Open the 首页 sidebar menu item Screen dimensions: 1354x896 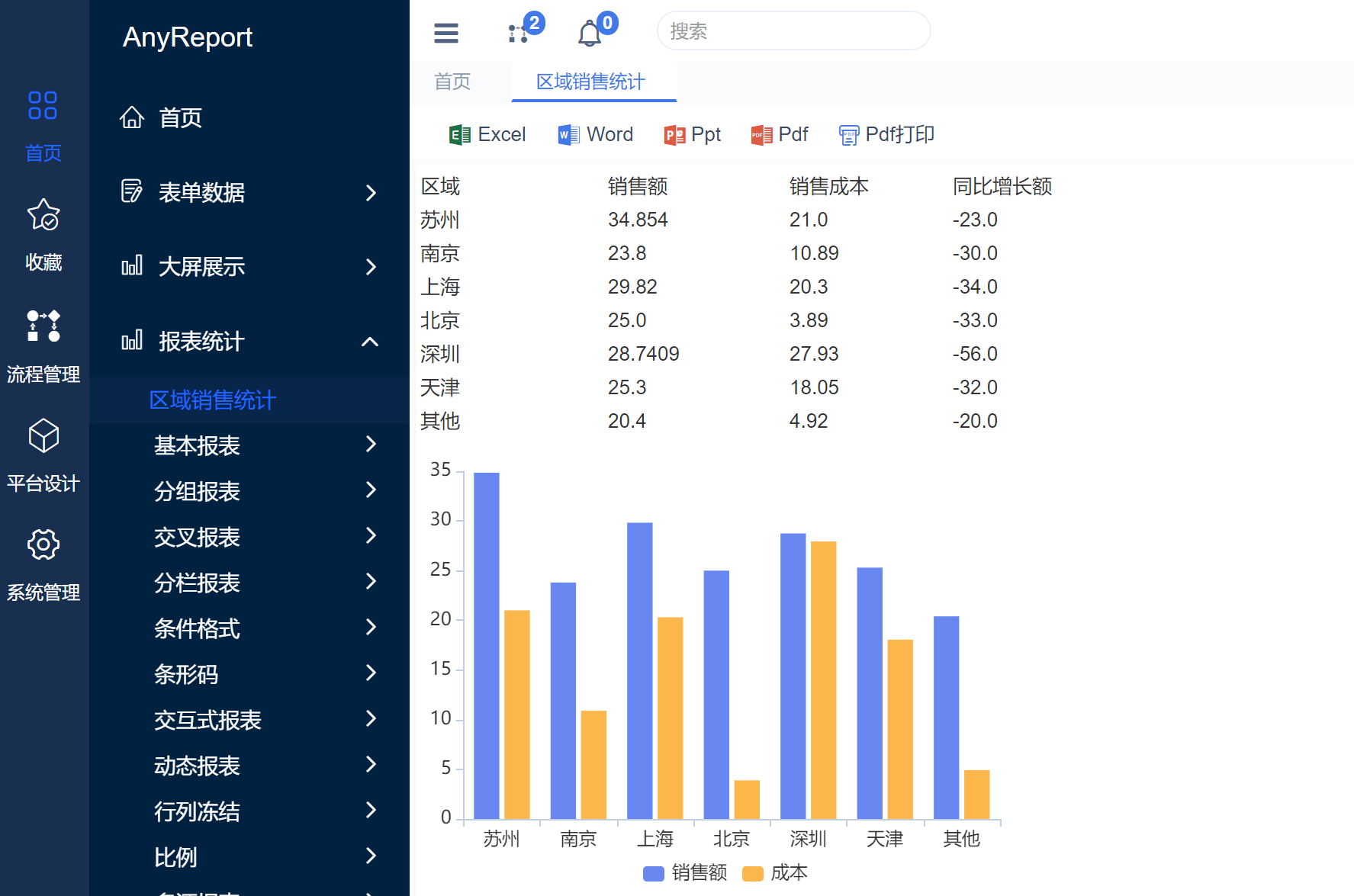[181, 117]
